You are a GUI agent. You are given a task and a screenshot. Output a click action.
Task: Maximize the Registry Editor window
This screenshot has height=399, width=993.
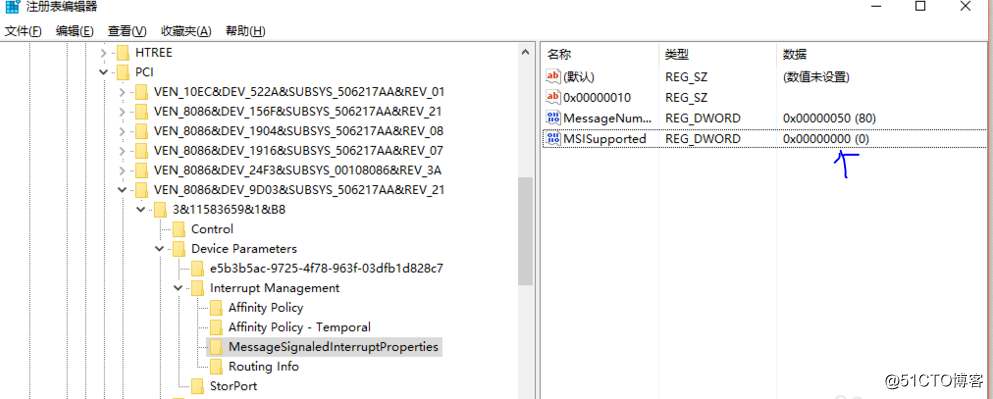[920, 6]
